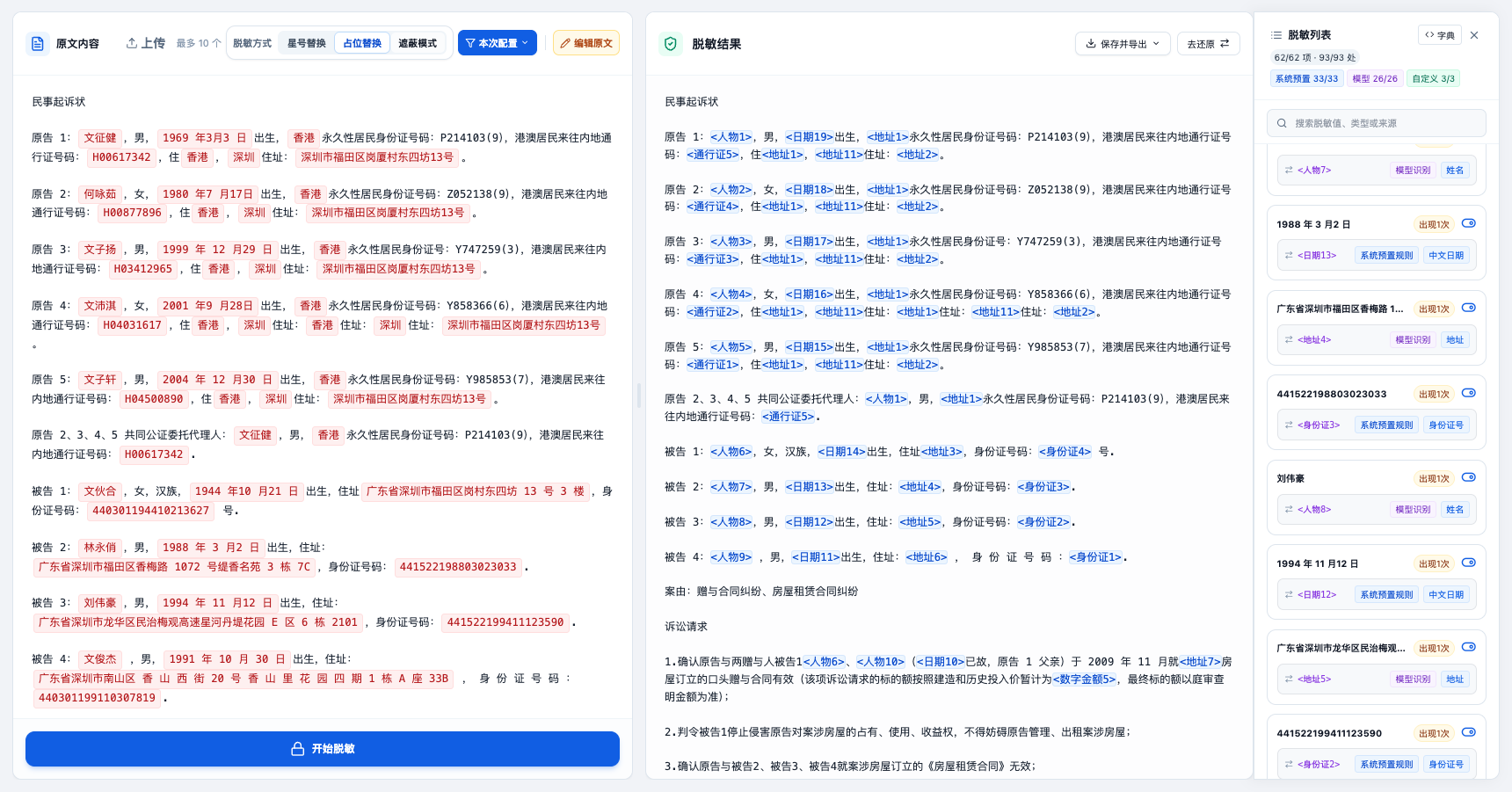Screen dimensions: 1512x792
Task: Select the 星号替换 mode tab
Action: click(307, 43)
